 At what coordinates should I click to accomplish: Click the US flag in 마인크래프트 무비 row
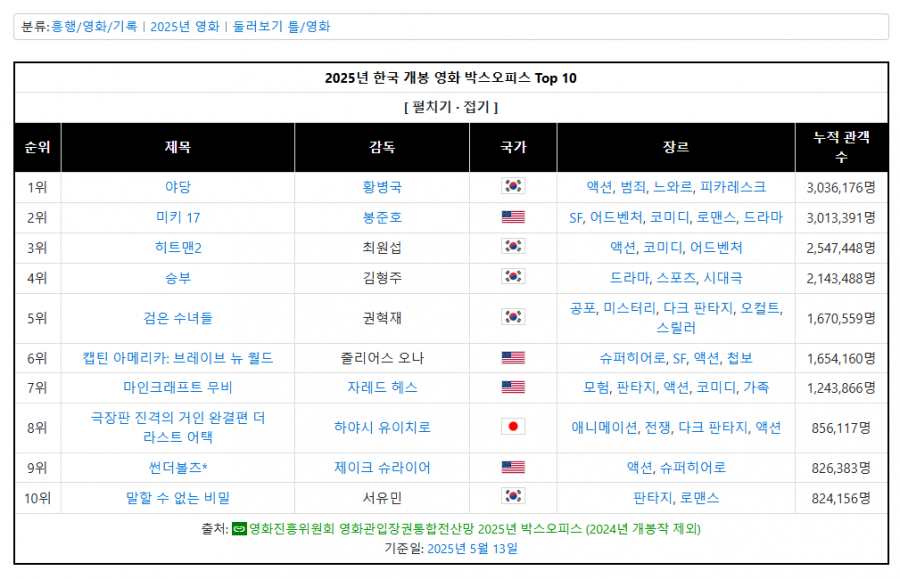(513, 387)
